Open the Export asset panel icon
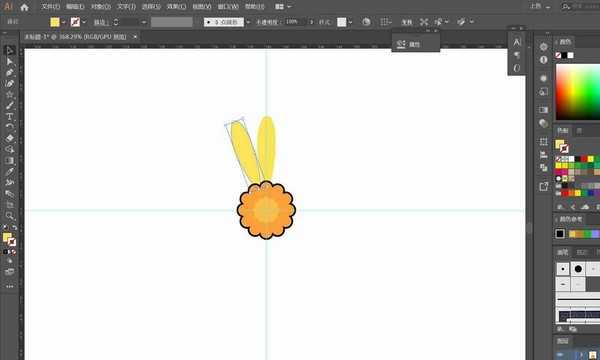600x360 pixels. (x=543, y=187)
